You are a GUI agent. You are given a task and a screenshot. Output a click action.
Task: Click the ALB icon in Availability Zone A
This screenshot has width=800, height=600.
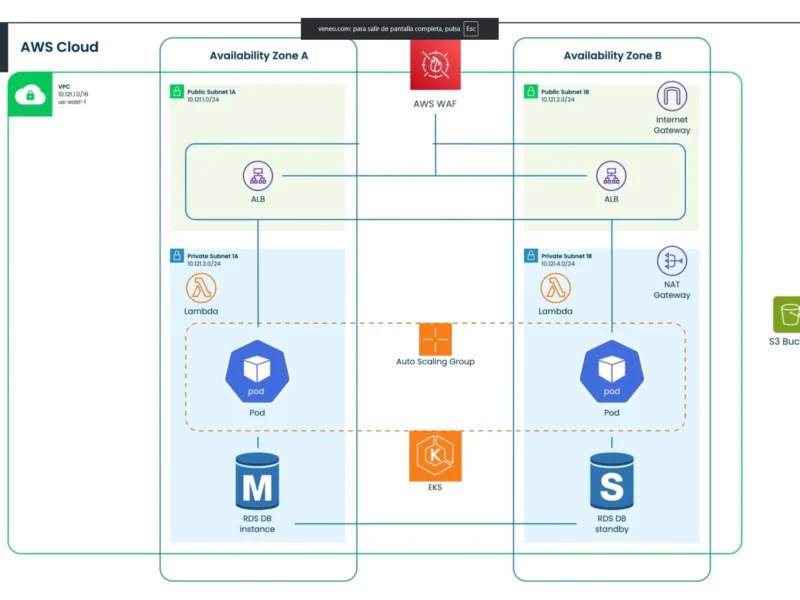(x=258, y=176)
